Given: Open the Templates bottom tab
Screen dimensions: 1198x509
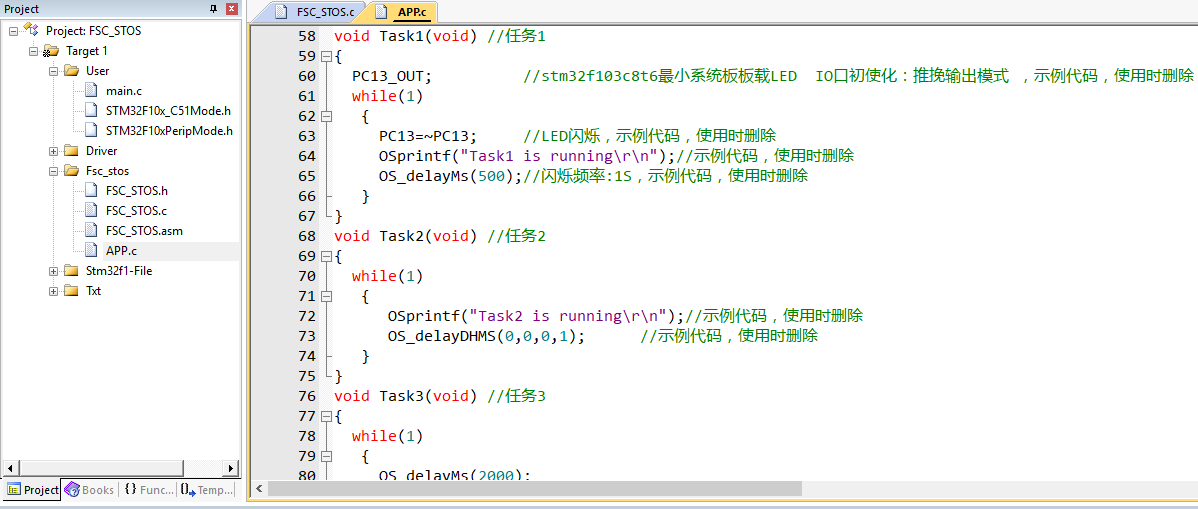Looking at the screenshot, I should tap(207, 490).
